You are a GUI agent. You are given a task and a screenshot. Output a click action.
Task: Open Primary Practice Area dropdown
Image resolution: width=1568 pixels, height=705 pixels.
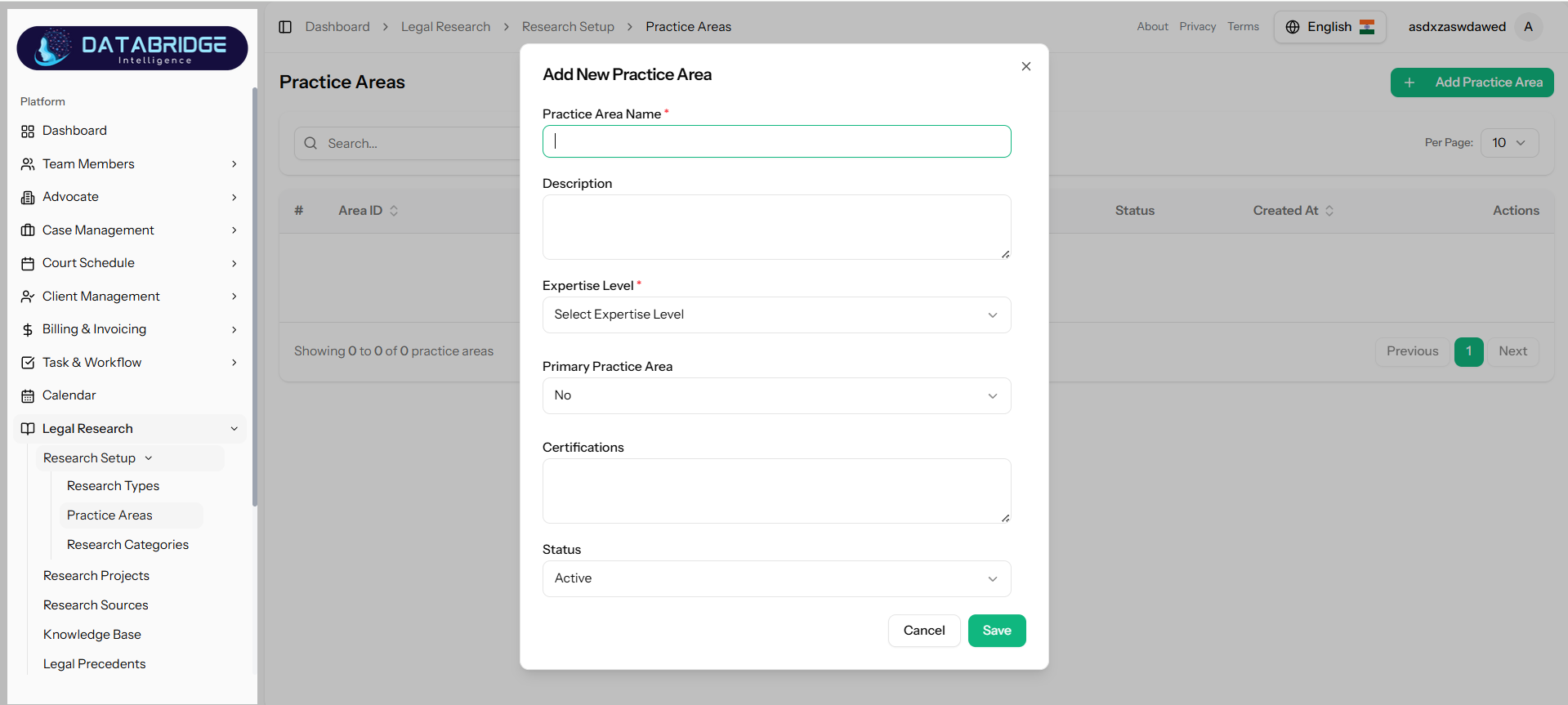(x=776, y=395)
